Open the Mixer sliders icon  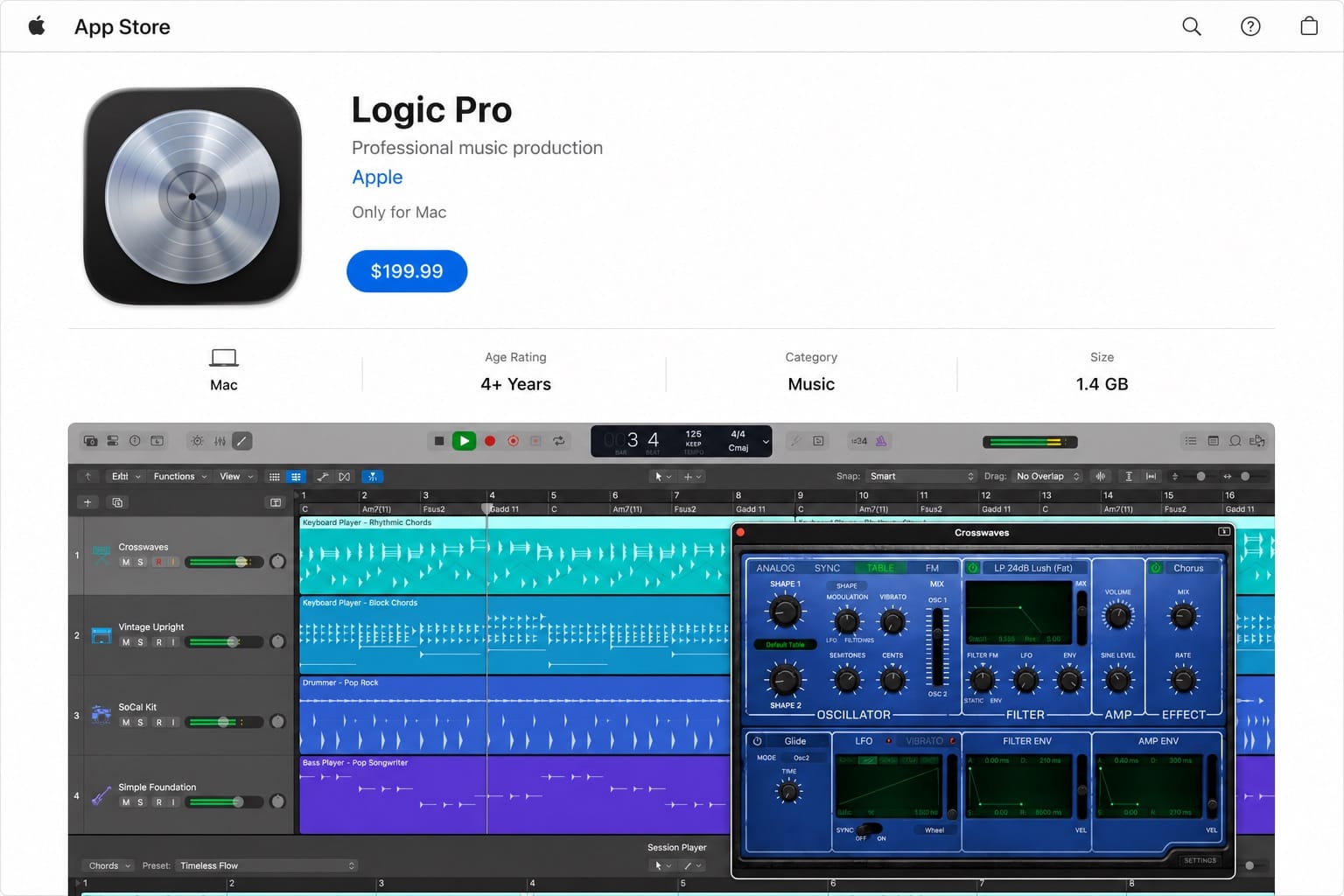click(x=220, y=441)
